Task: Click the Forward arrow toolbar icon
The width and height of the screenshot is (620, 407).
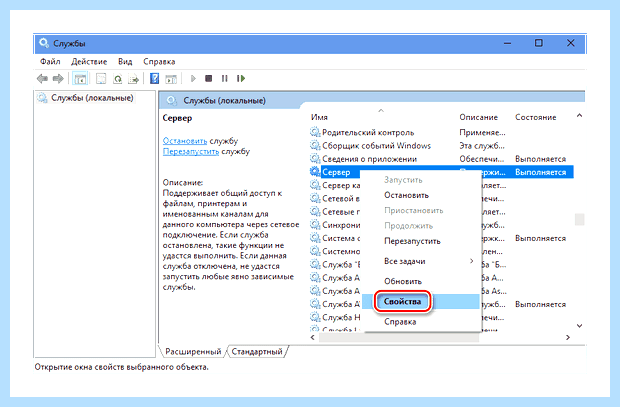Action: click(58, 79)
